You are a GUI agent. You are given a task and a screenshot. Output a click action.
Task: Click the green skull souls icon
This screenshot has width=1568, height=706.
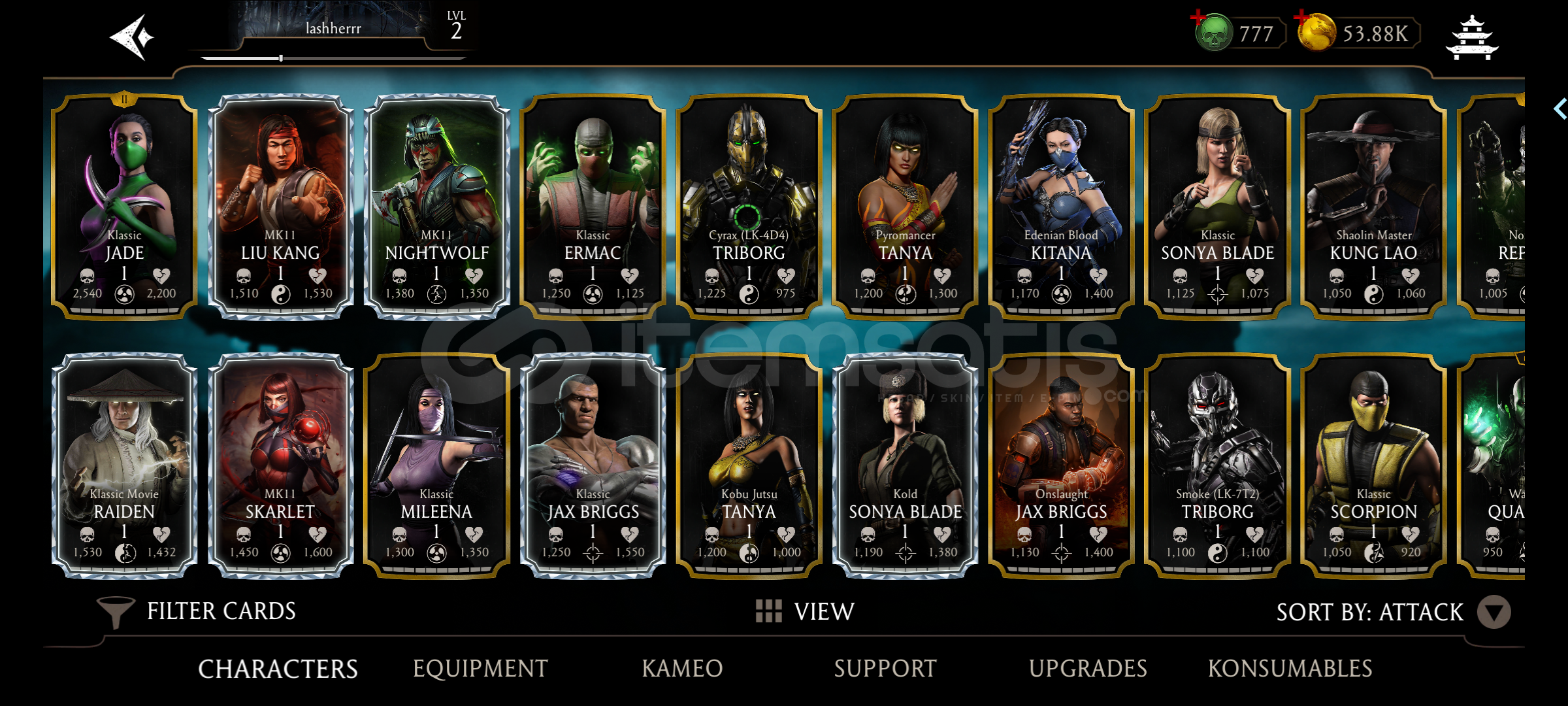pyautogui.click(x=1214, y=33)
